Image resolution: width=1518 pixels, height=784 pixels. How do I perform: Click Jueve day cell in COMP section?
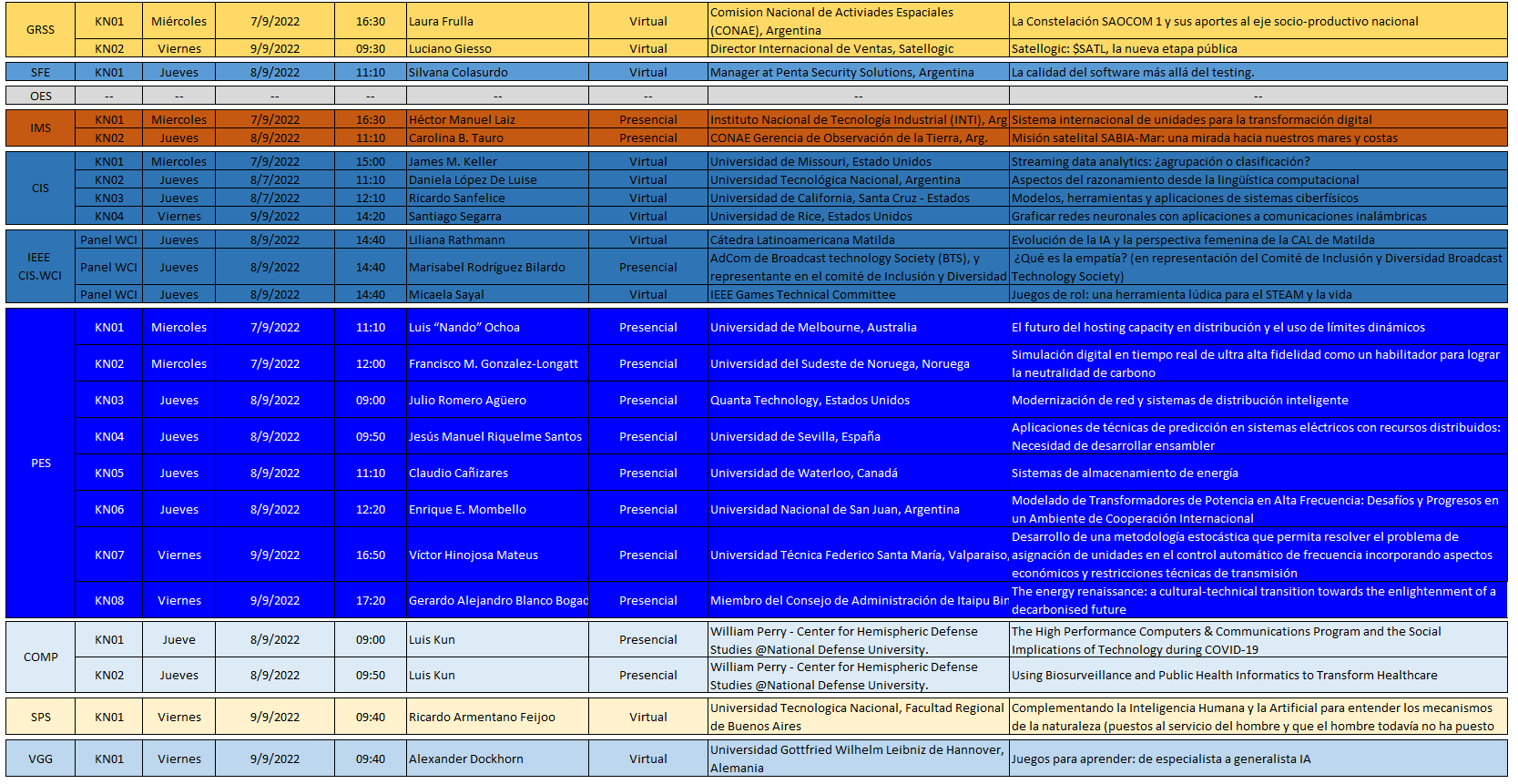179,639
